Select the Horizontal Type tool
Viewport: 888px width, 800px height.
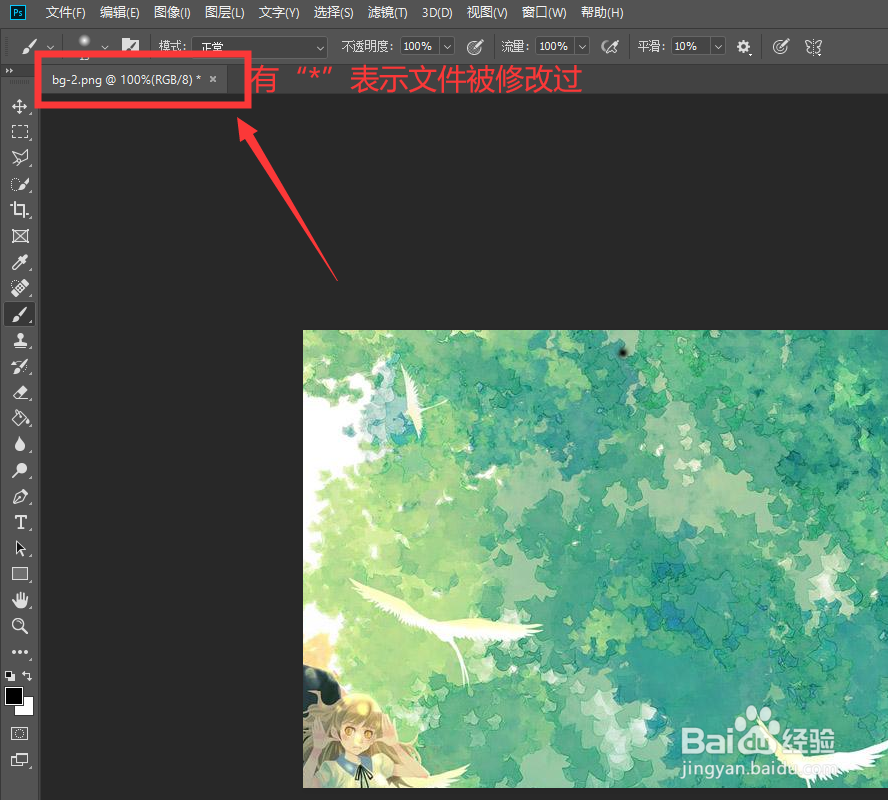coord(20,522)
